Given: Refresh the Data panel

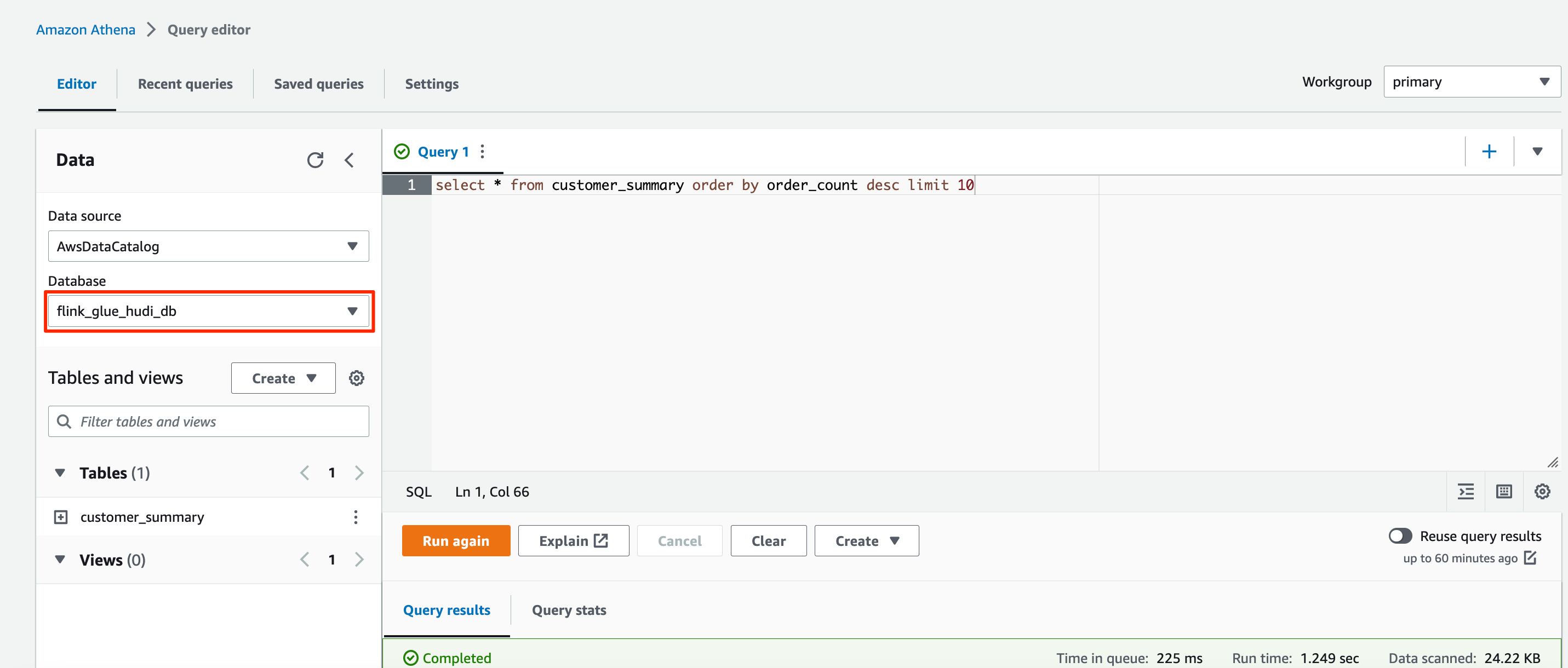Looking at the screenshot, I should 314,160.
